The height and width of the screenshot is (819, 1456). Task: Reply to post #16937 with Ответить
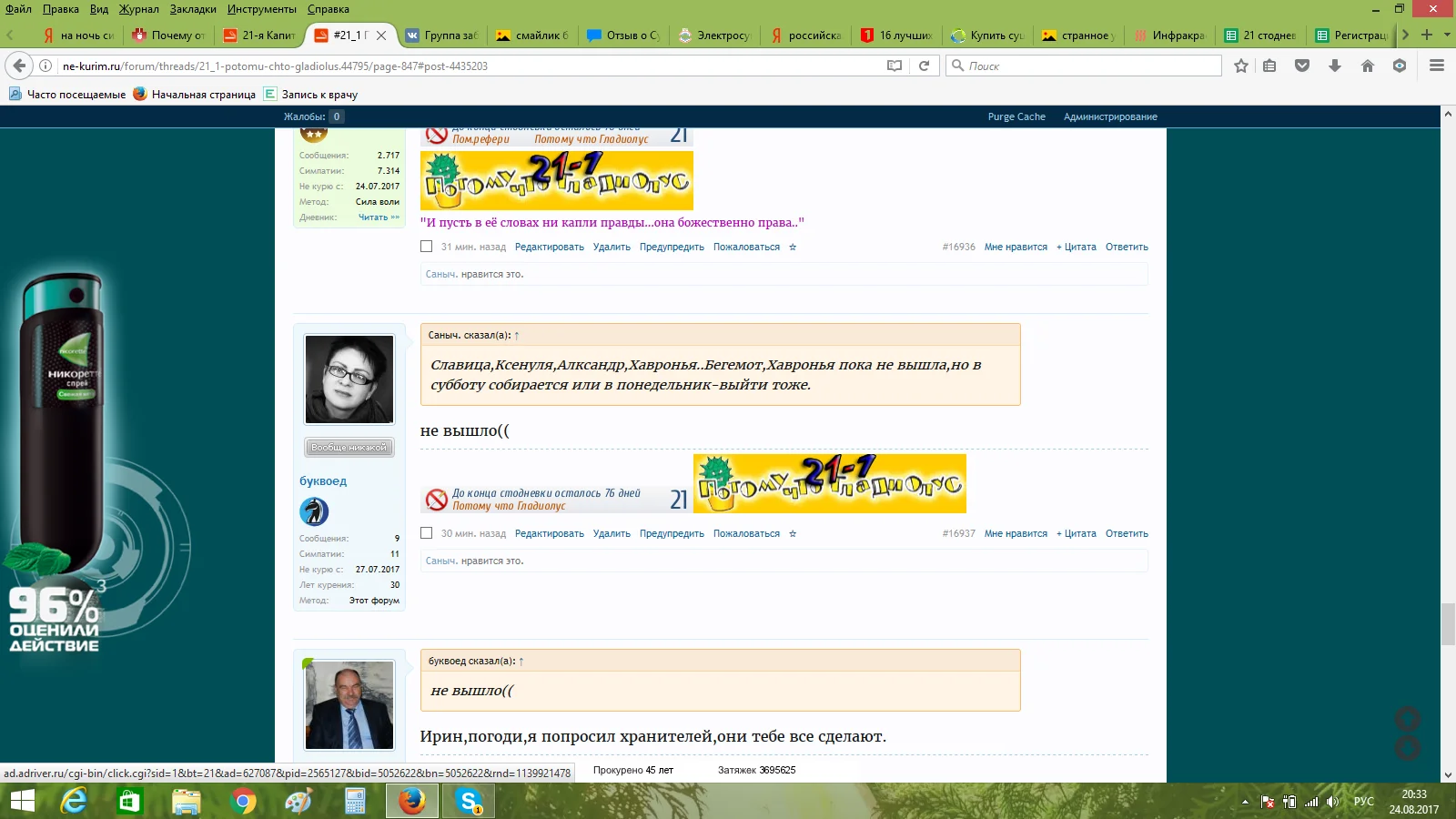[x=1127, y=533]
